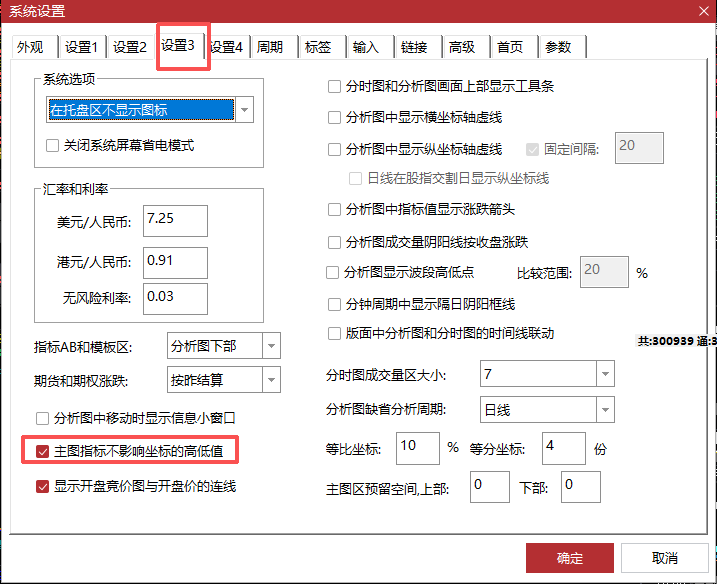Toggle the 固定间隔 checkbox
717x584 pixels.
coord(532,150)
